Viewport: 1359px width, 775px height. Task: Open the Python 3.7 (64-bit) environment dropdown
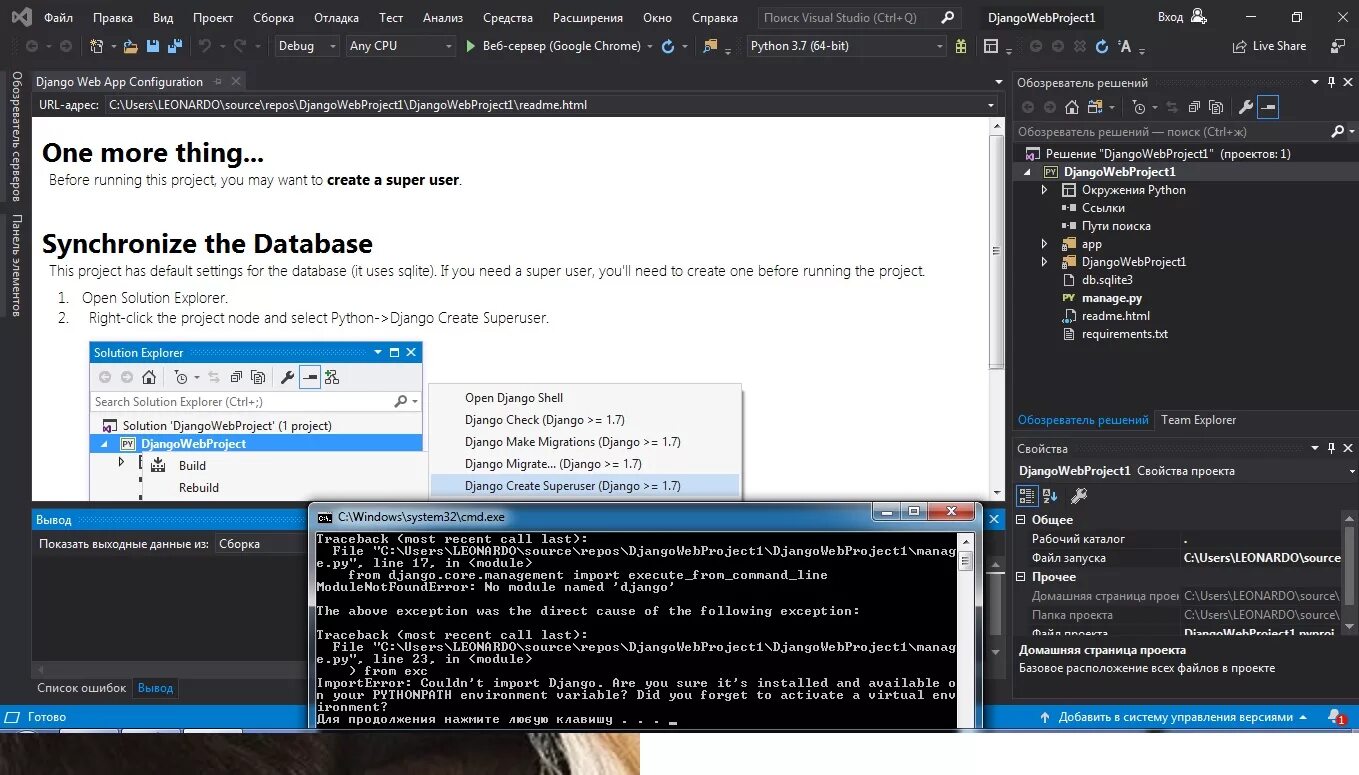[846, 46]
